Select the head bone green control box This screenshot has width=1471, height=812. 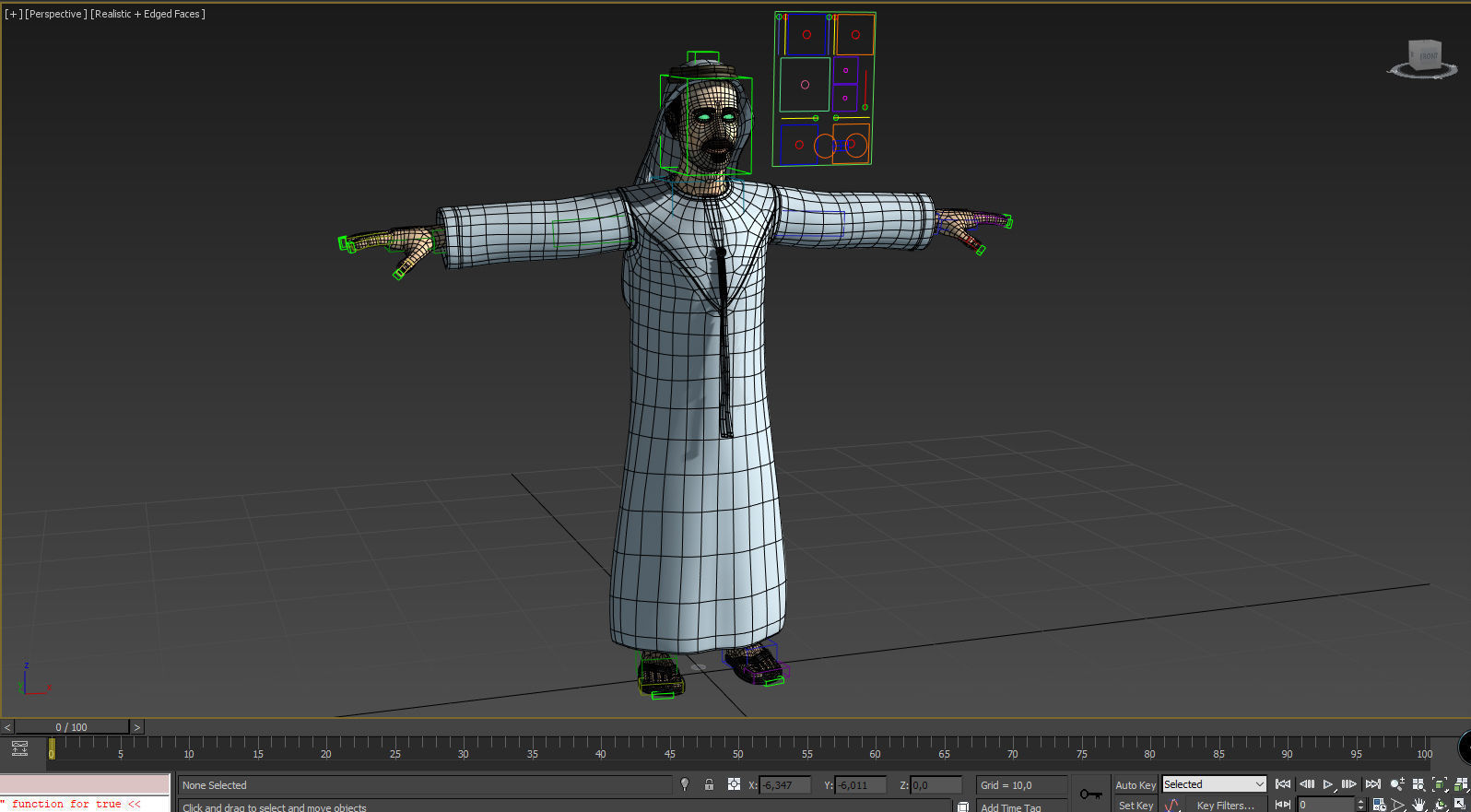coord(706,124)
